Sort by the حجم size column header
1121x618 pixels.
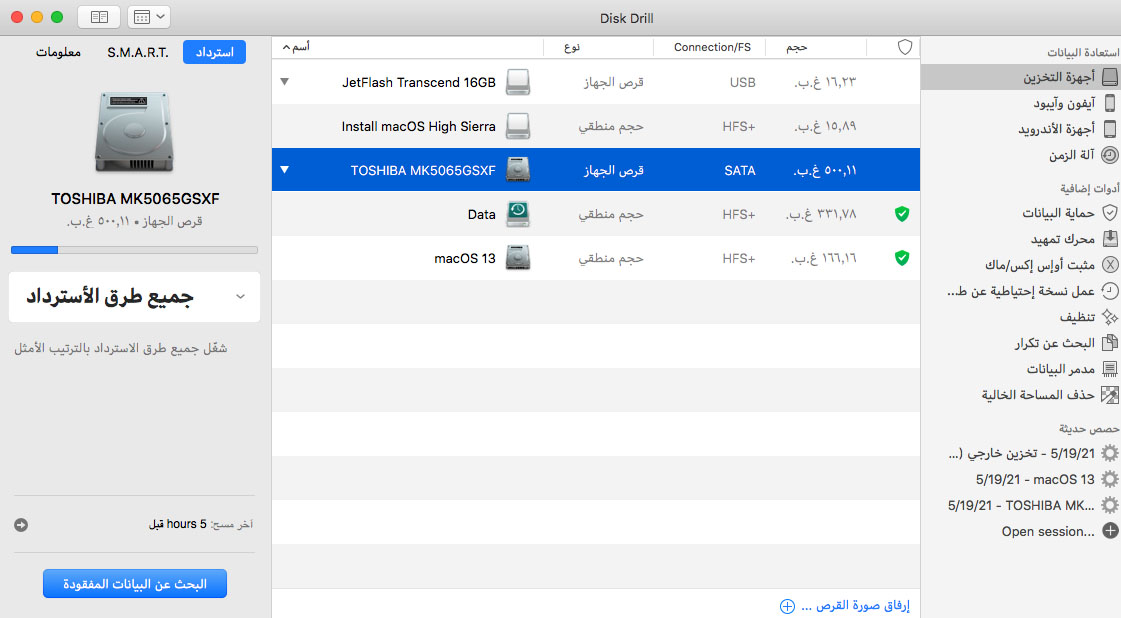tap(796, 47)
